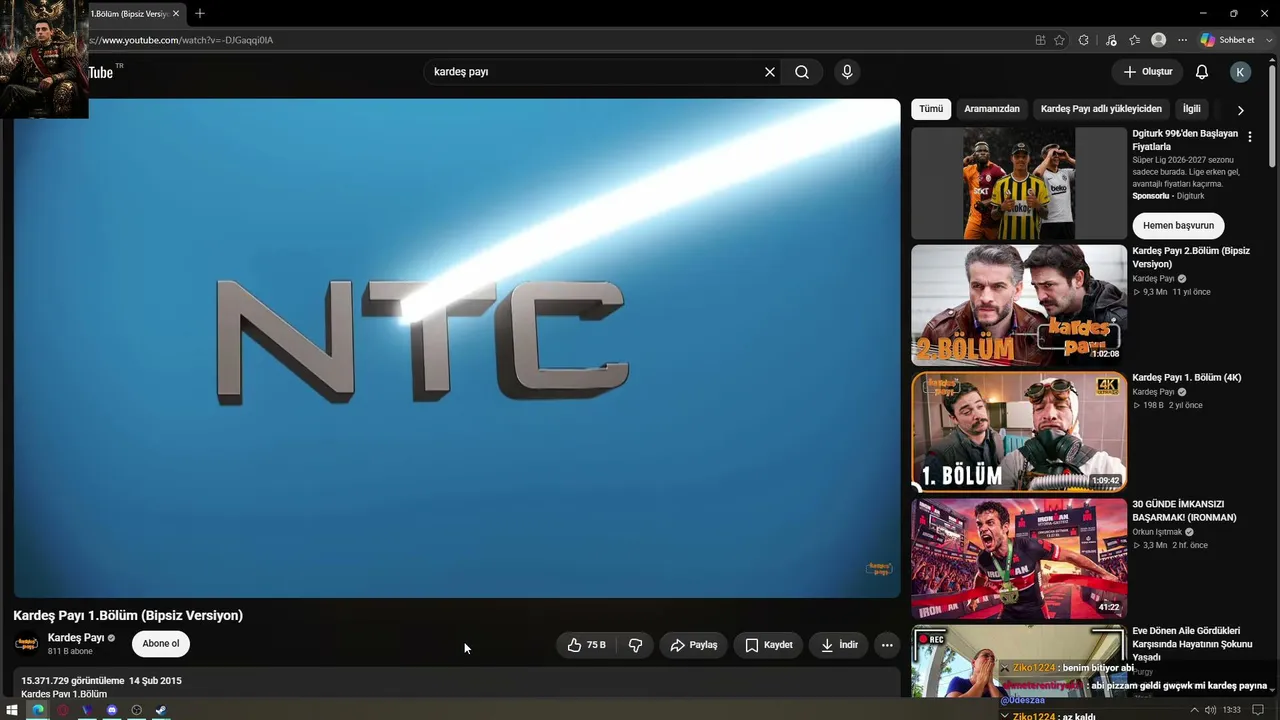This screenshot has width=1280, height=720.
Task: Switch to Microsoft Edge on the taskbar
Action: [37, 710]
